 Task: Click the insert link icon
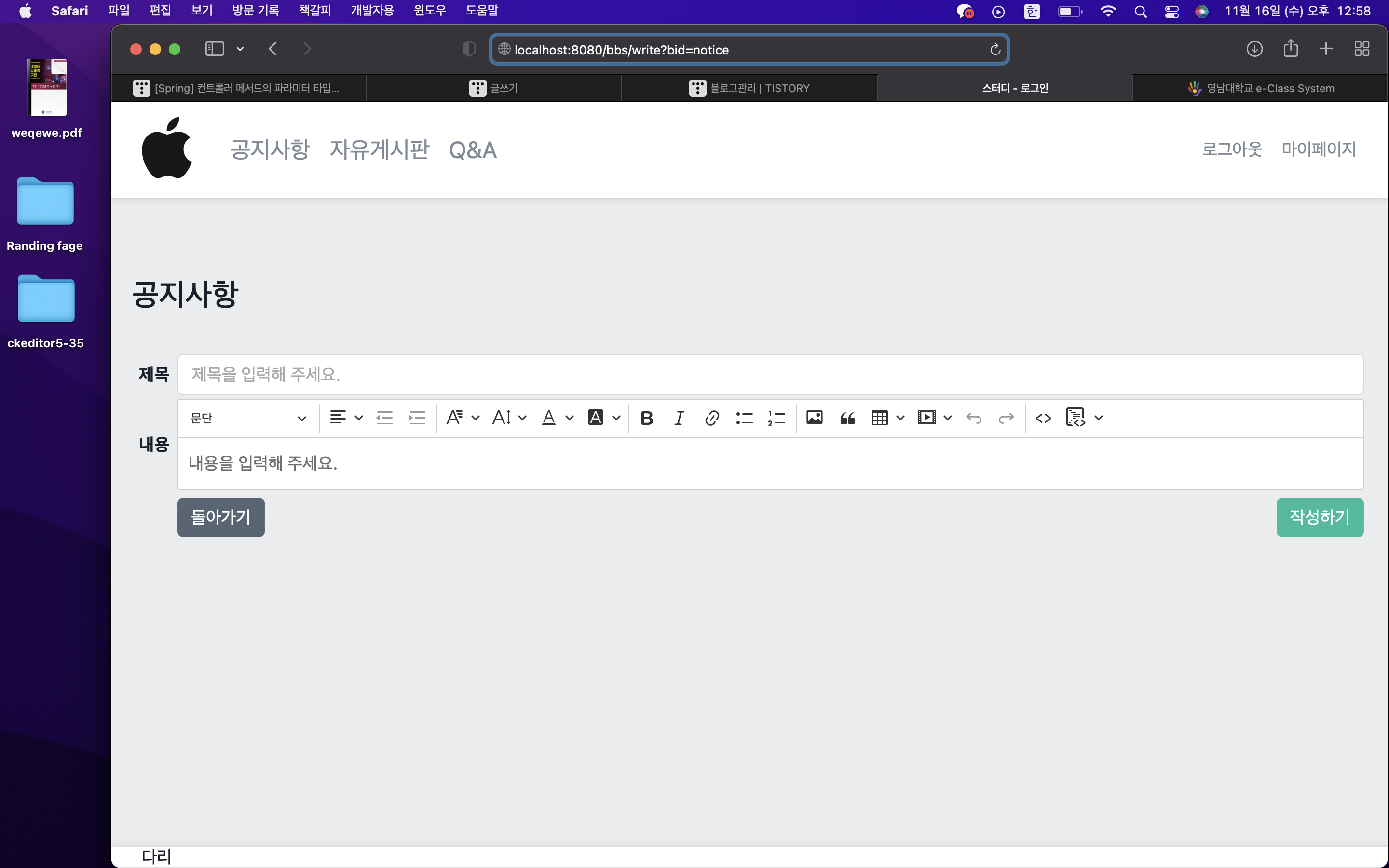point(712,418)
